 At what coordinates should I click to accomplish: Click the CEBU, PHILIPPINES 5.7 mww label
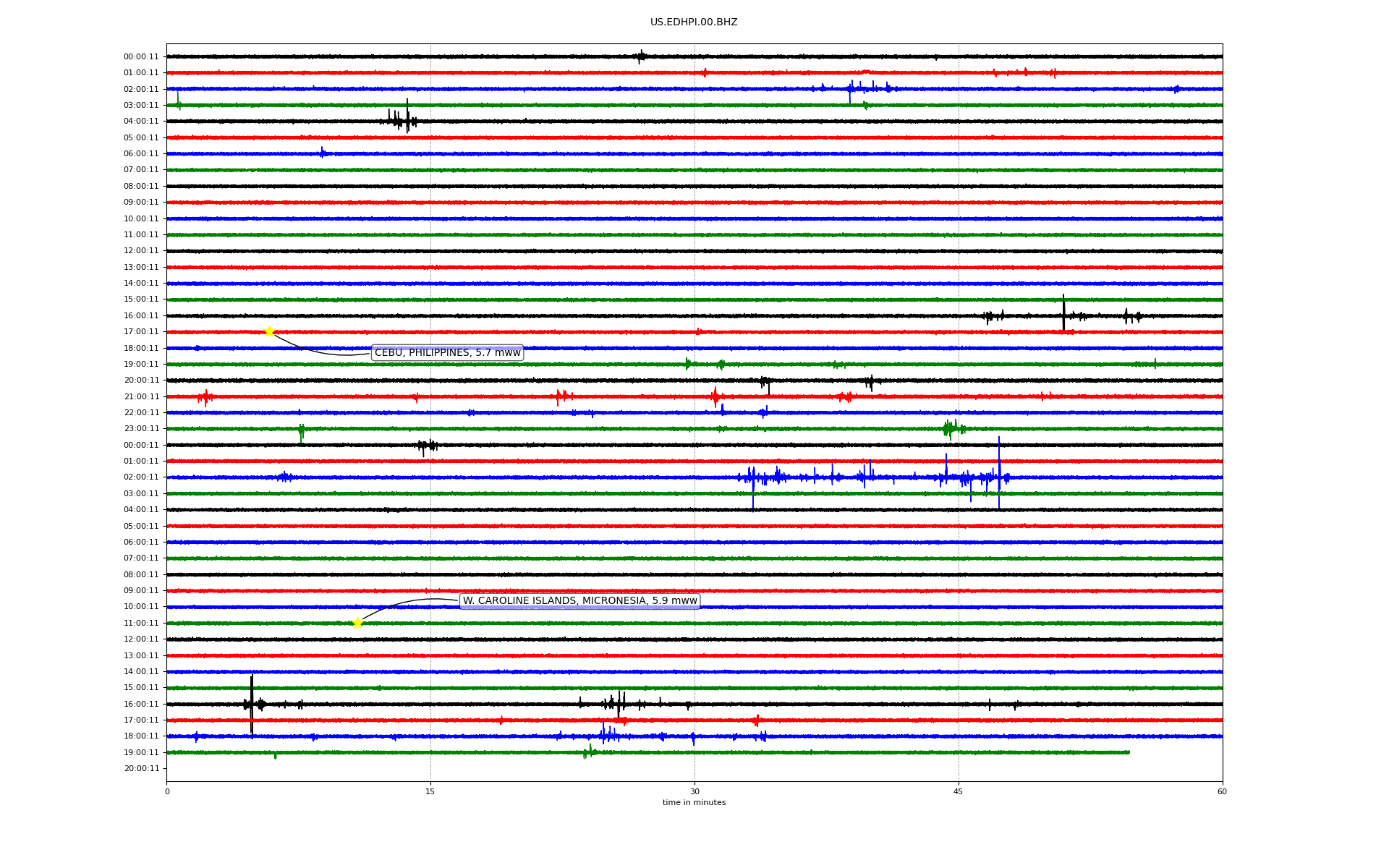(x=447, y=353)
